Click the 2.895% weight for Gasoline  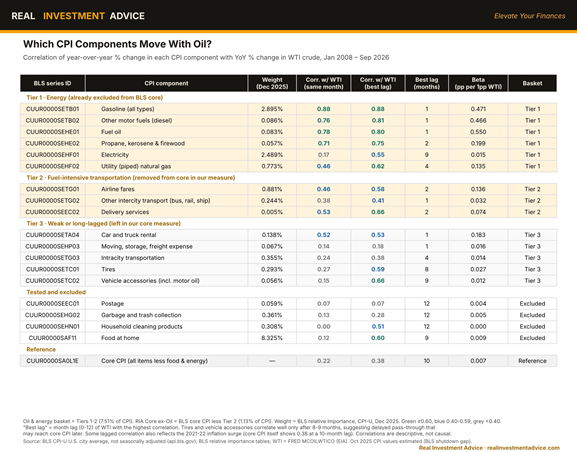tap(272, 109)
